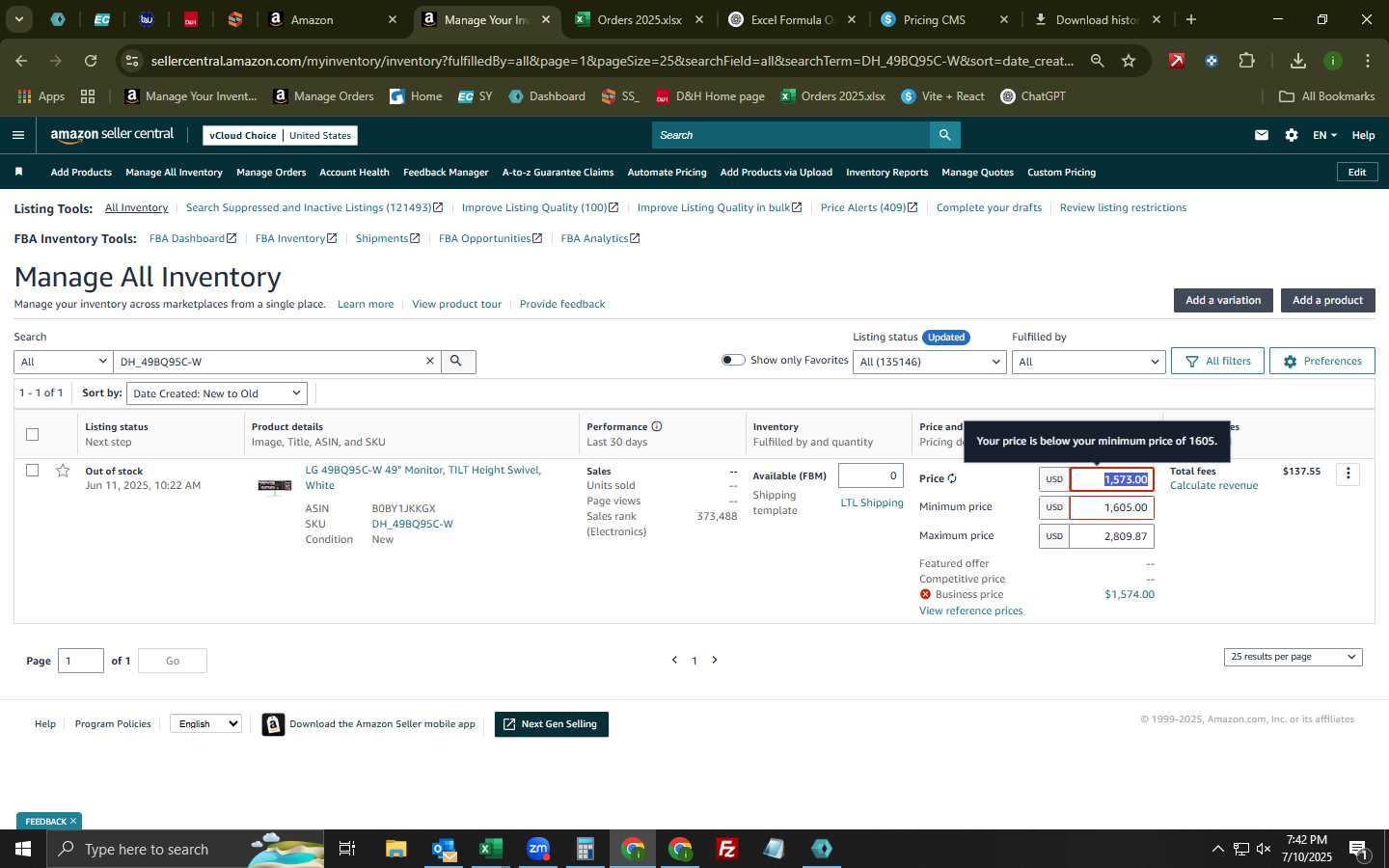Click the page number input field
Image resolution: width=1389 pixels, height=868 pixels.
click(x=81, y=661)
